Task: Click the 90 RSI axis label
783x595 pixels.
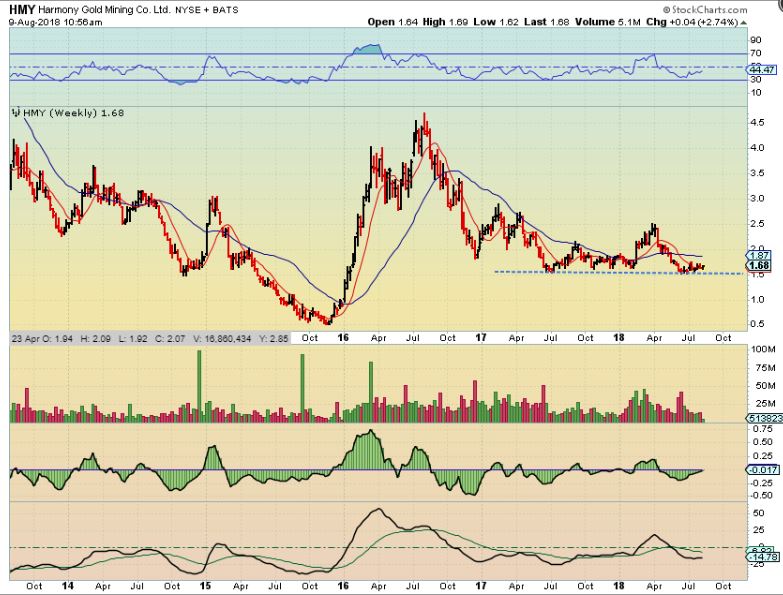Action: click(756, 40)
